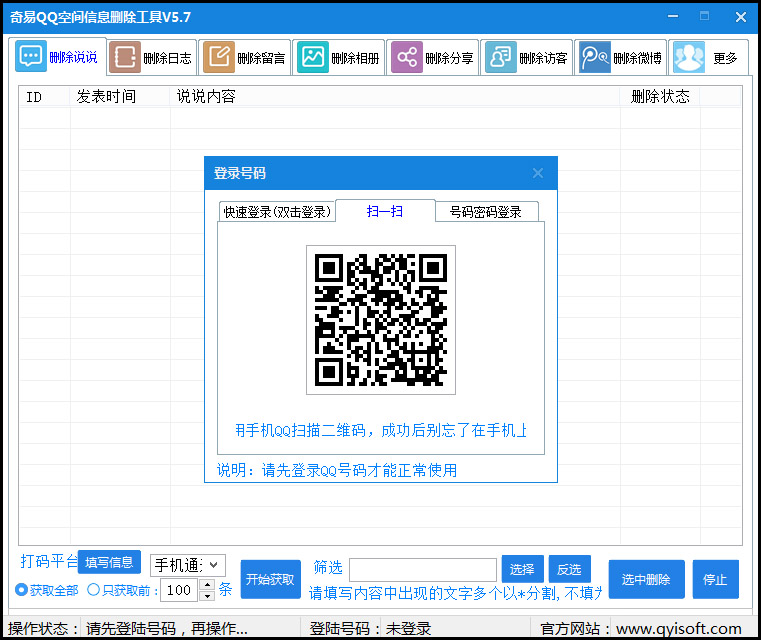Image resolution: width=761 pixels, height=640 pixels.
Task: Switch to the 号码密码登录 tab
Action: point(486,212)
